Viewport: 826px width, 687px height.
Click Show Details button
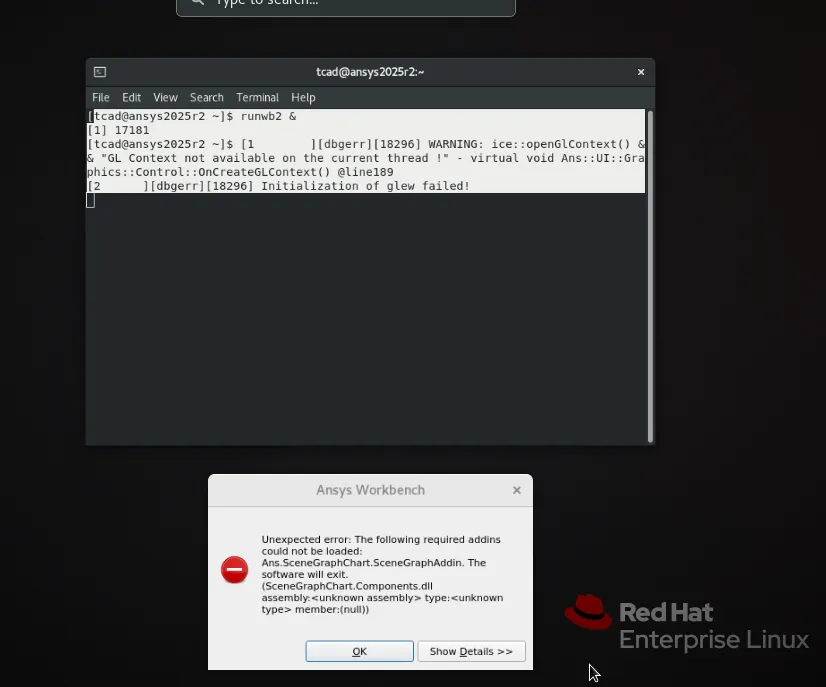[471, 651]
